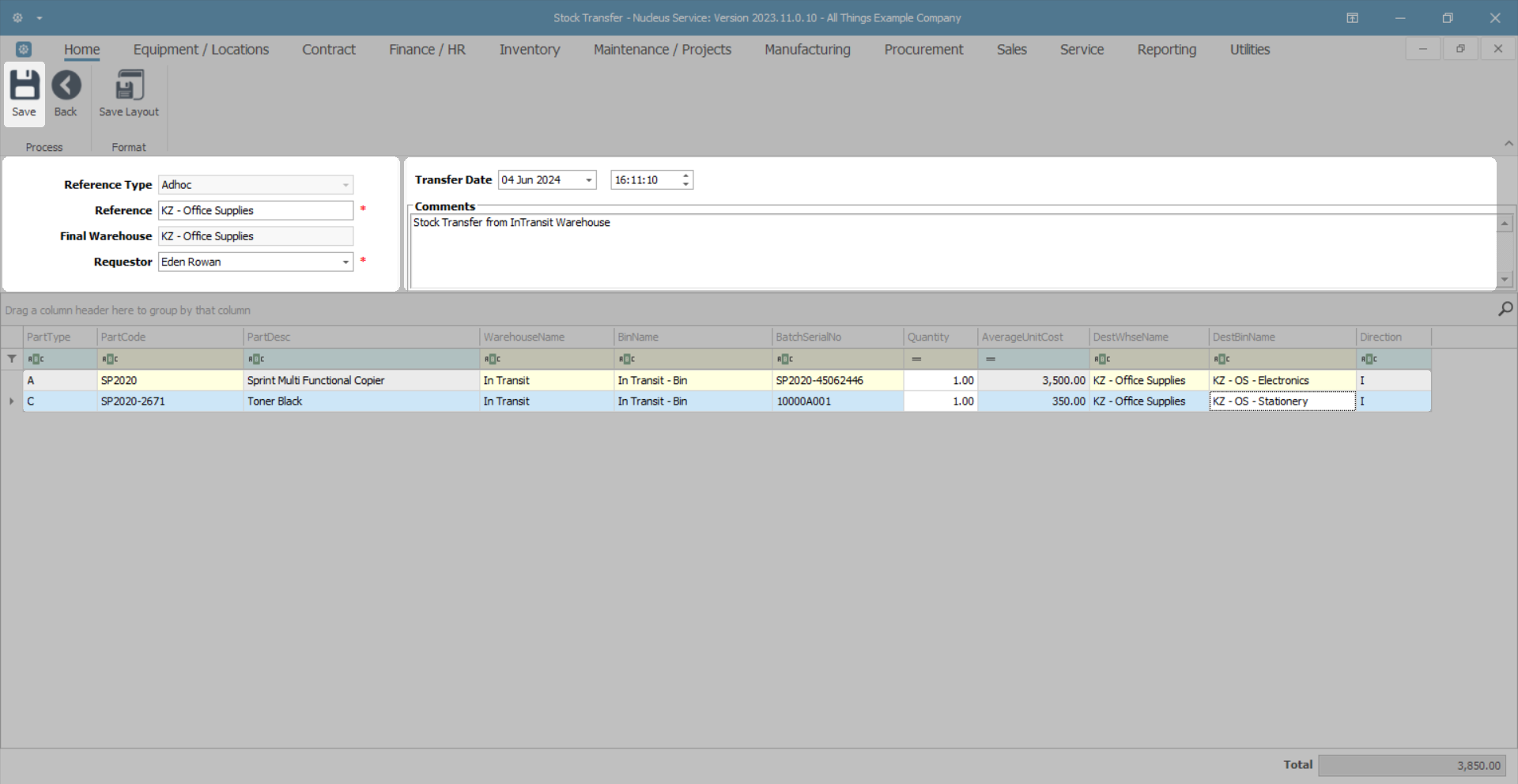The width and height of the screenshot is (1518, 784).
Task: Select batch serial SP2020-45062446 cell
Action: click(838, 381)
